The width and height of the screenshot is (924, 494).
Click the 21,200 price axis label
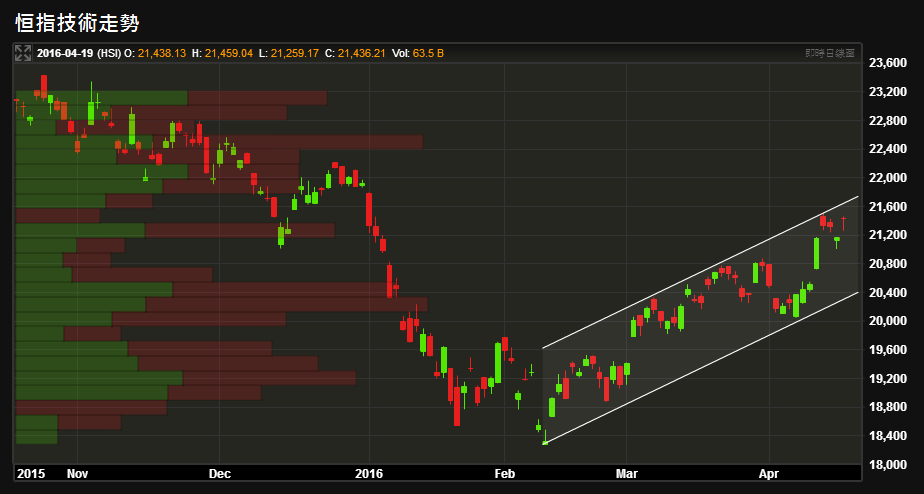click(x=887, y=235)
